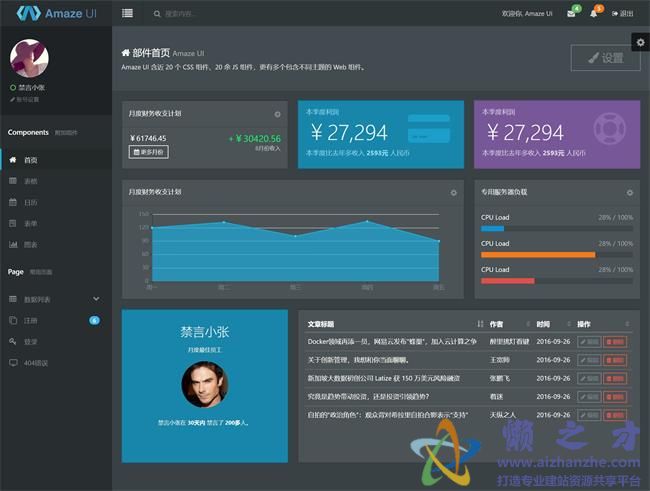Open the envelope messages icon
Viewport: 650px width, 491px height.
571,14
